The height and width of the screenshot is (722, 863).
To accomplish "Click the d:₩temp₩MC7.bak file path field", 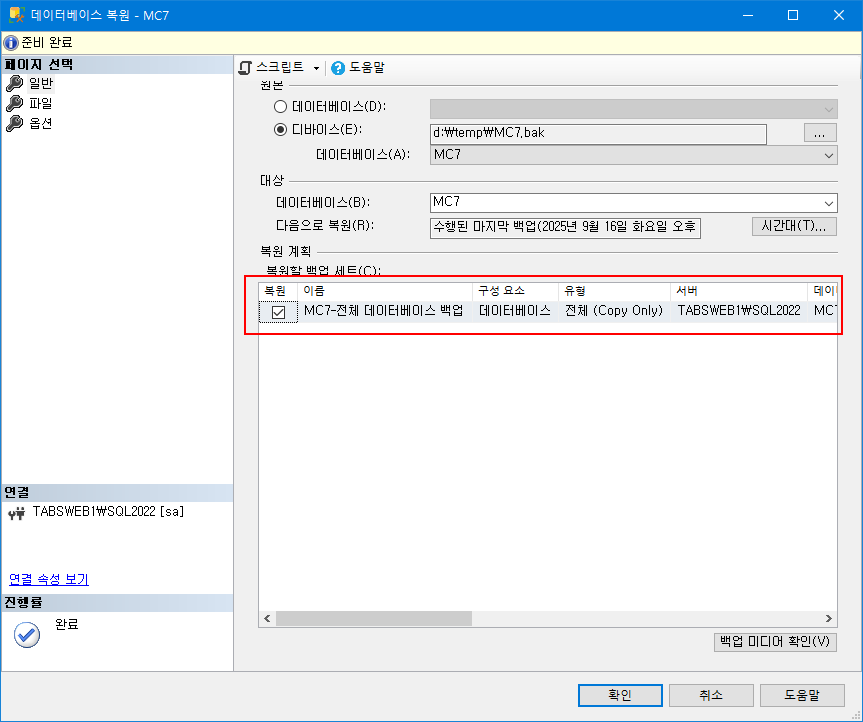I will pyautogui.click(x=598, y=132).
